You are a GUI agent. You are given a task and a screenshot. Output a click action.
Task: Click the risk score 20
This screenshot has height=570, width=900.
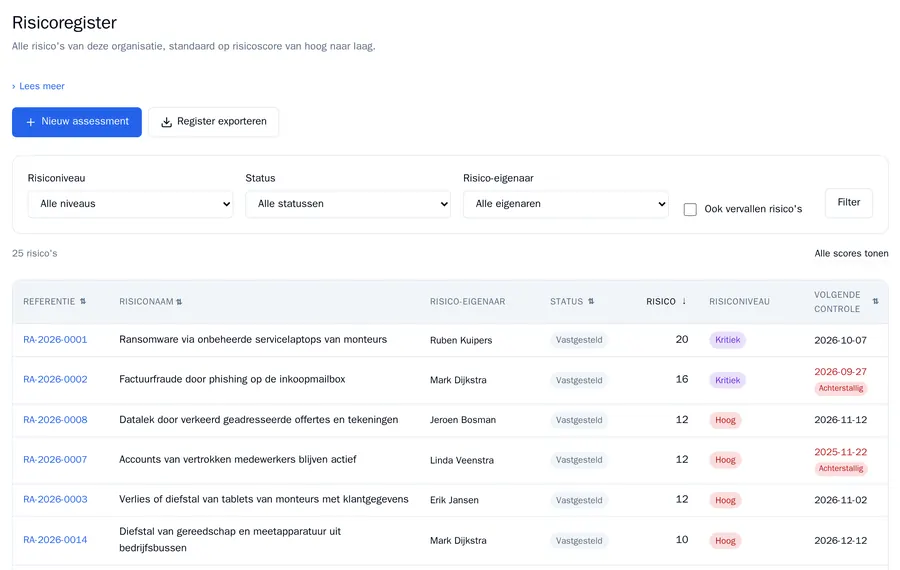(682, 339)
